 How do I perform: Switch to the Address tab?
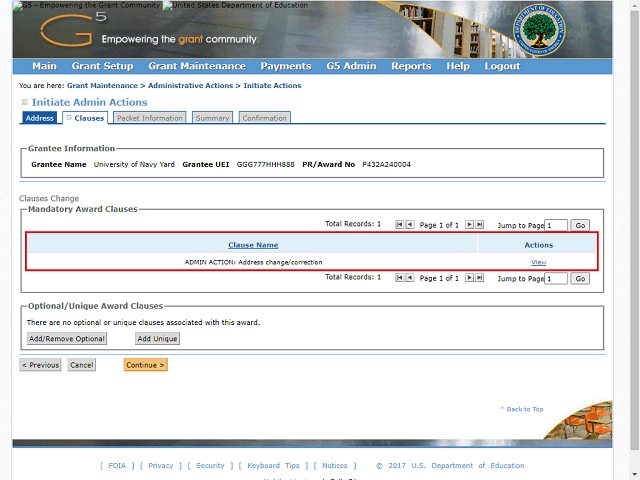tap(39, 118)
